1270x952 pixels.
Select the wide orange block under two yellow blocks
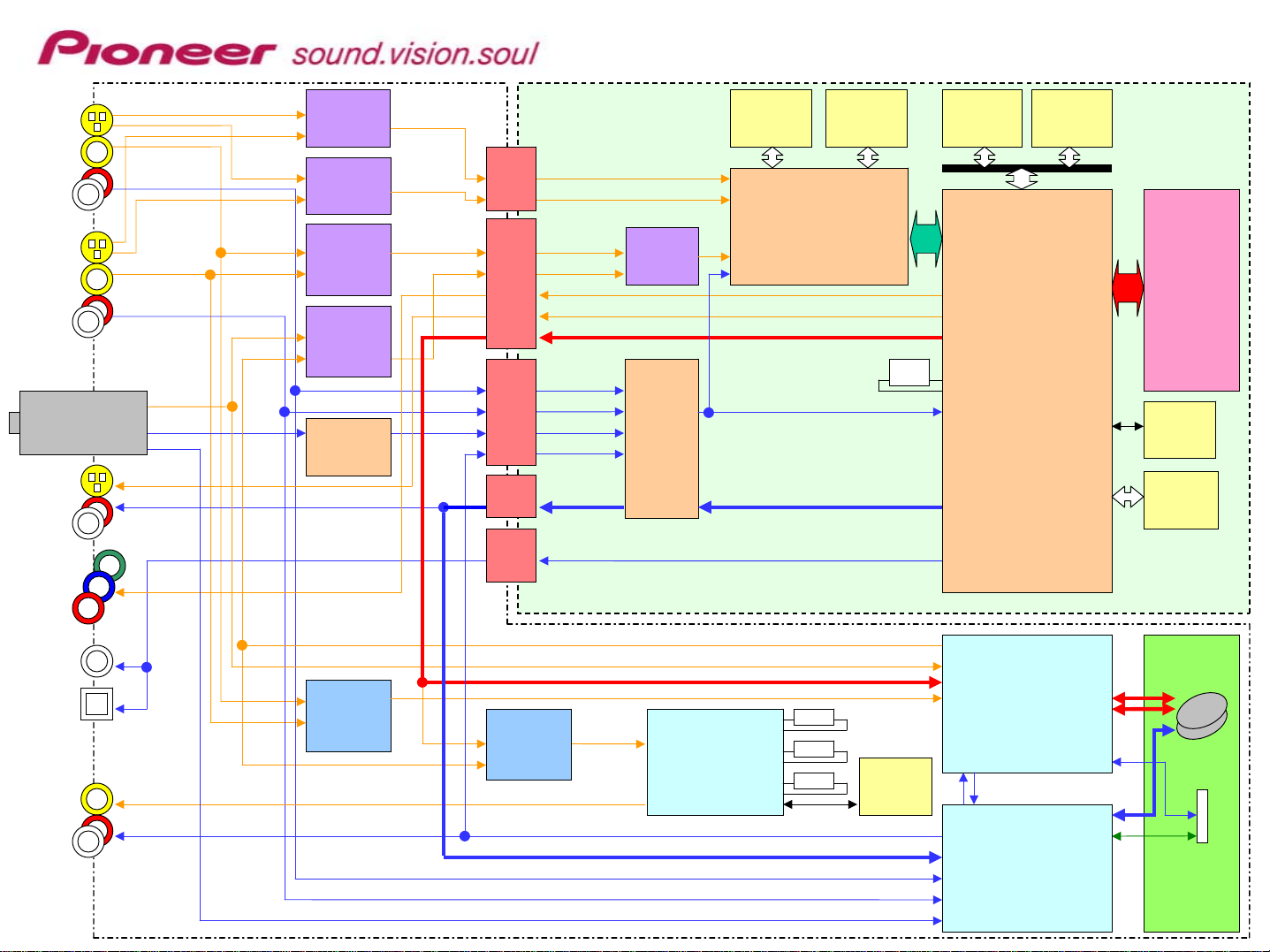[819, 226]
